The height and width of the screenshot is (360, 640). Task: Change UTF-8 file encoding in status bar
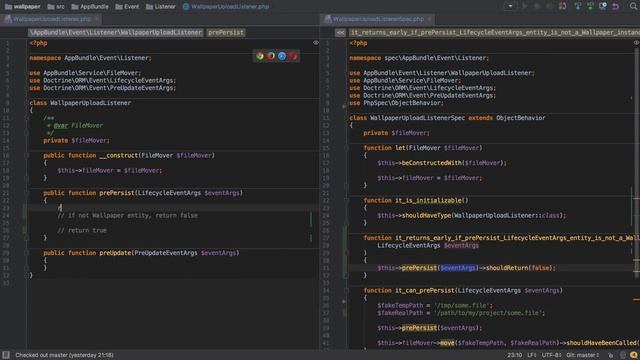551,355
